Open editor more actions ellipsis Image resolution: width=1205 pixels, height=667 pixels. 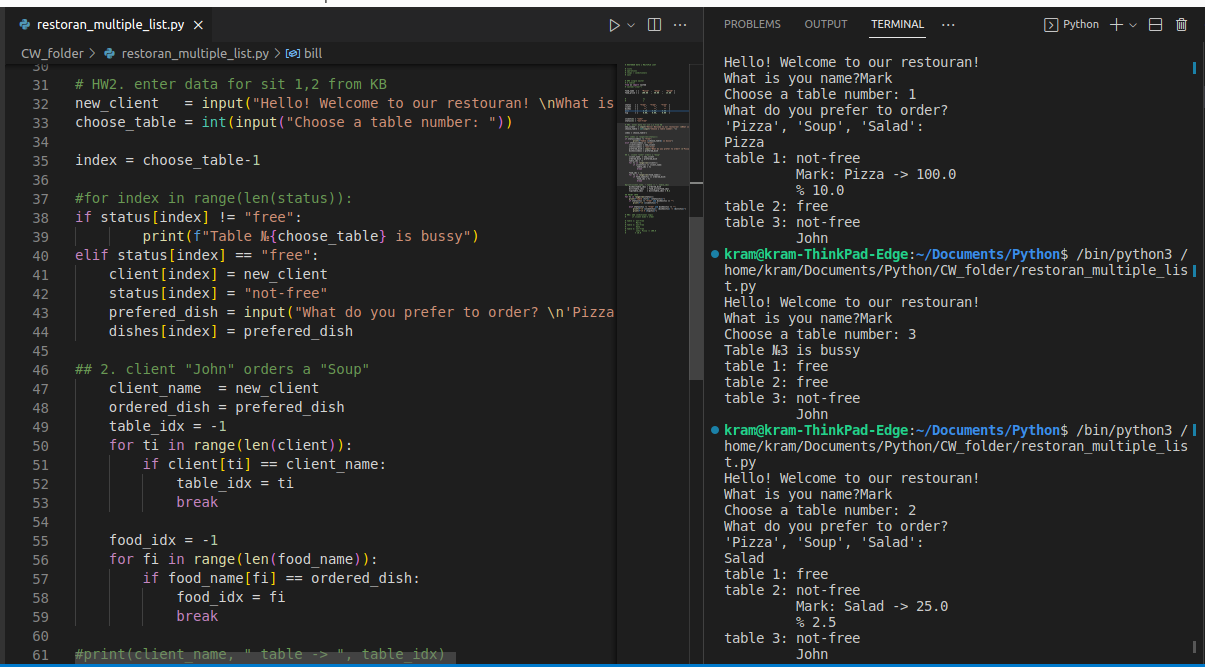point(680,25)
